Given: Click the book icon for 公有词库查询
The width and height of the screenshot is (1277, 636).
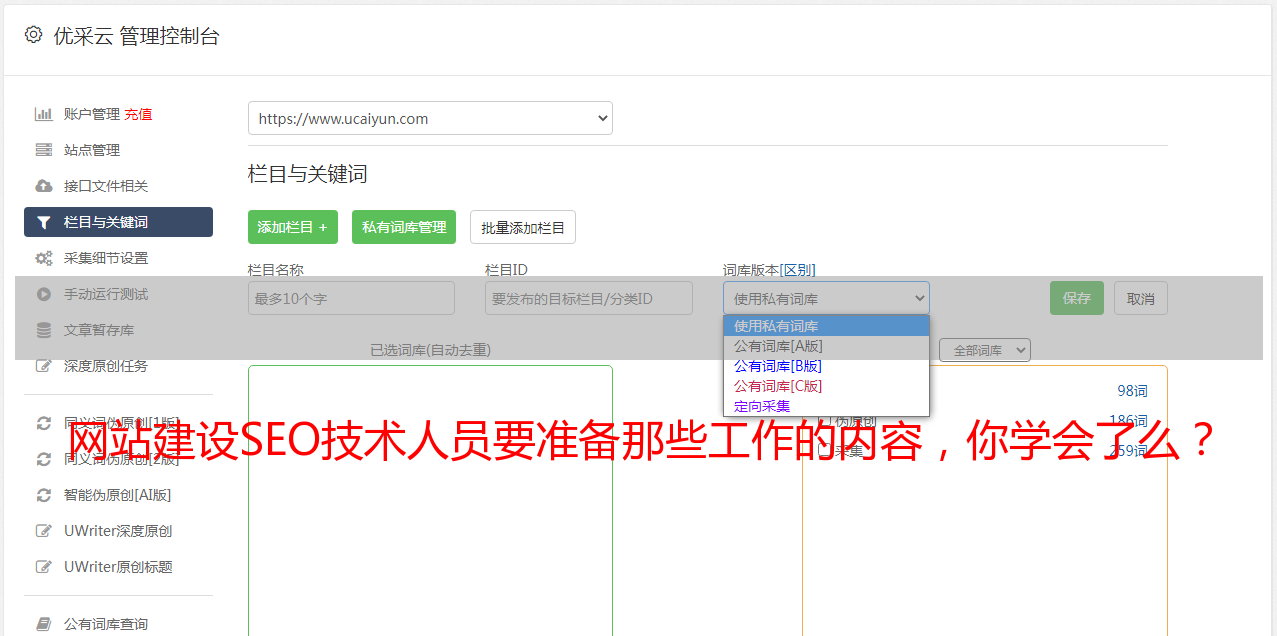Looking at the screenshot, I should coord(43,624).
